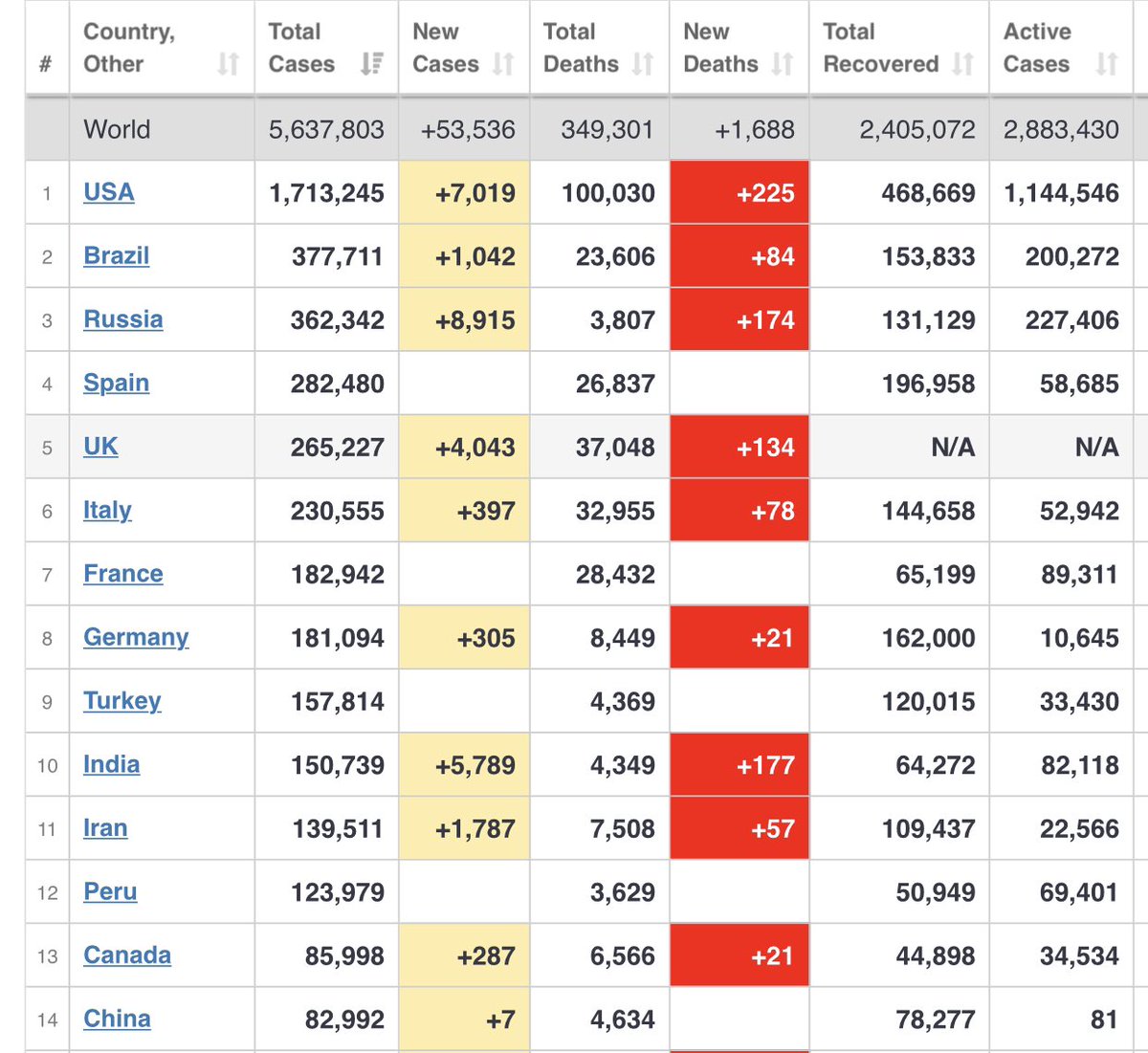Click the # column header
Screen dimensions: 1148x1053
click(x=46, y=65)
